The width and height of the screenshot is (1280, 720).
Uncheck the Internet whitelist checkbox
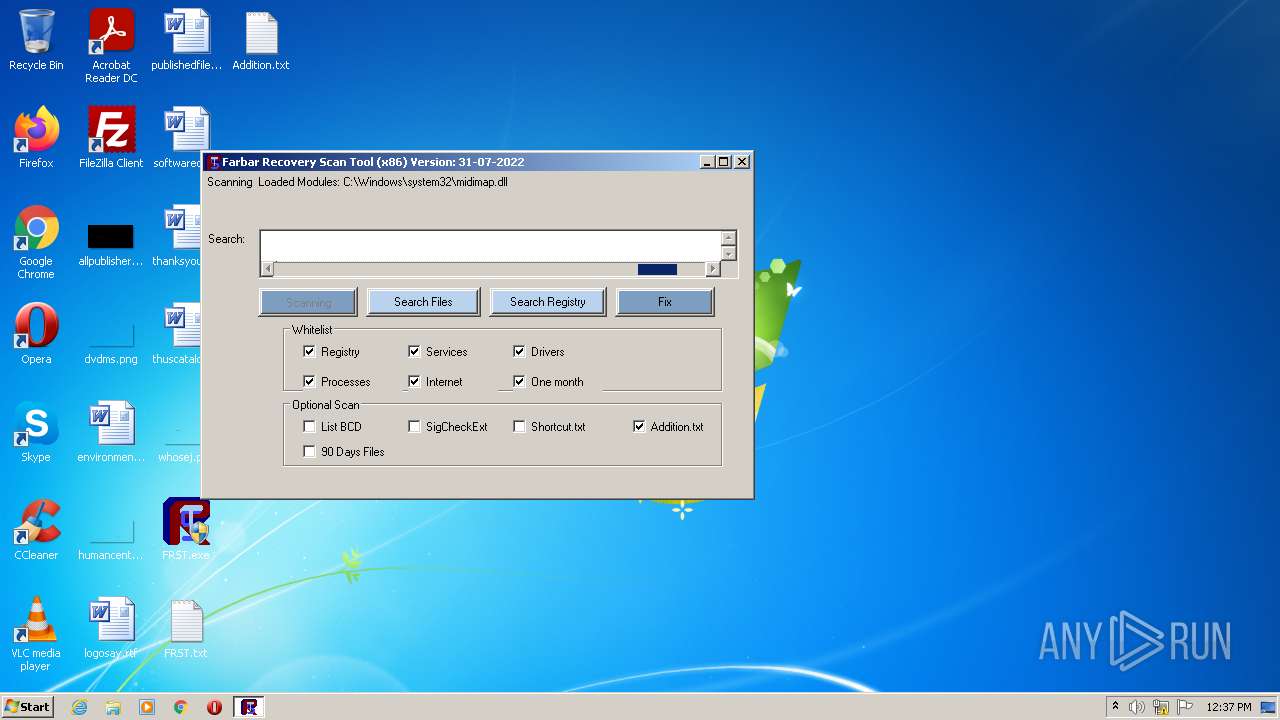click(x=414, y=382)
